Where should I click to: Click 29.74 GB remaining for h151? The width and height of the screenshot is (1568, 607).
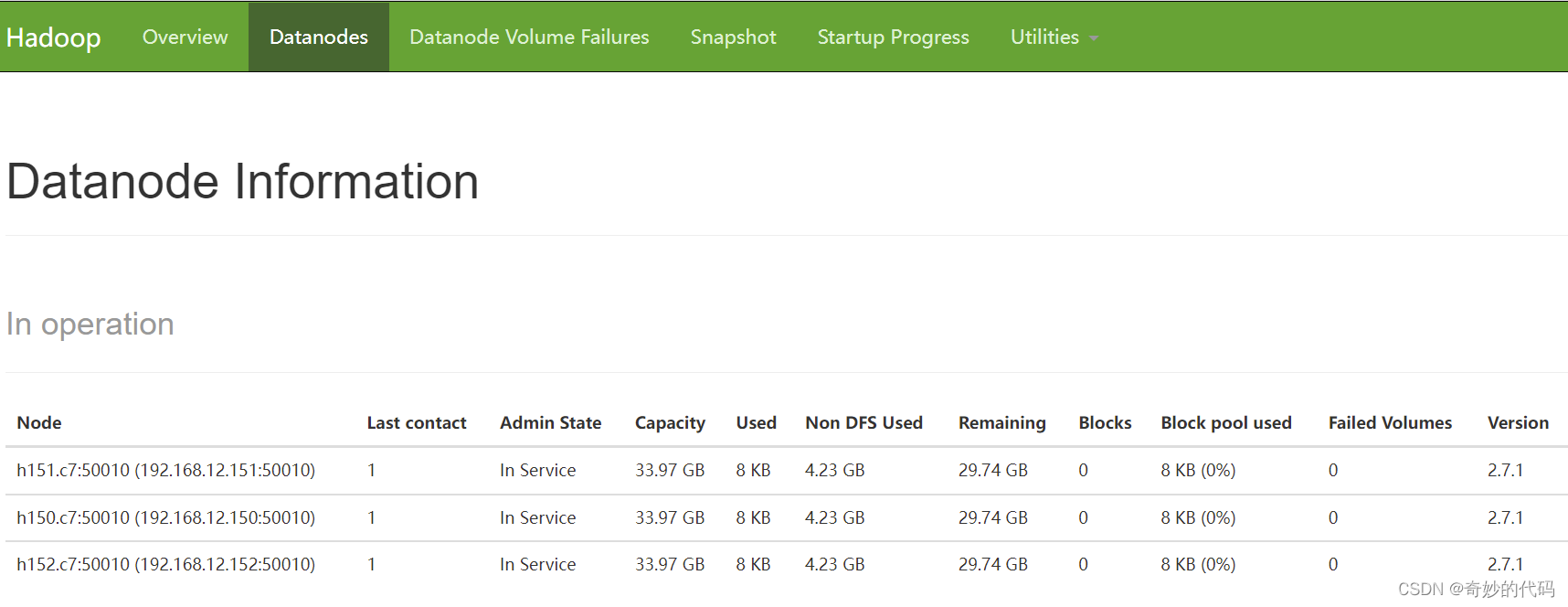point(992,470)
